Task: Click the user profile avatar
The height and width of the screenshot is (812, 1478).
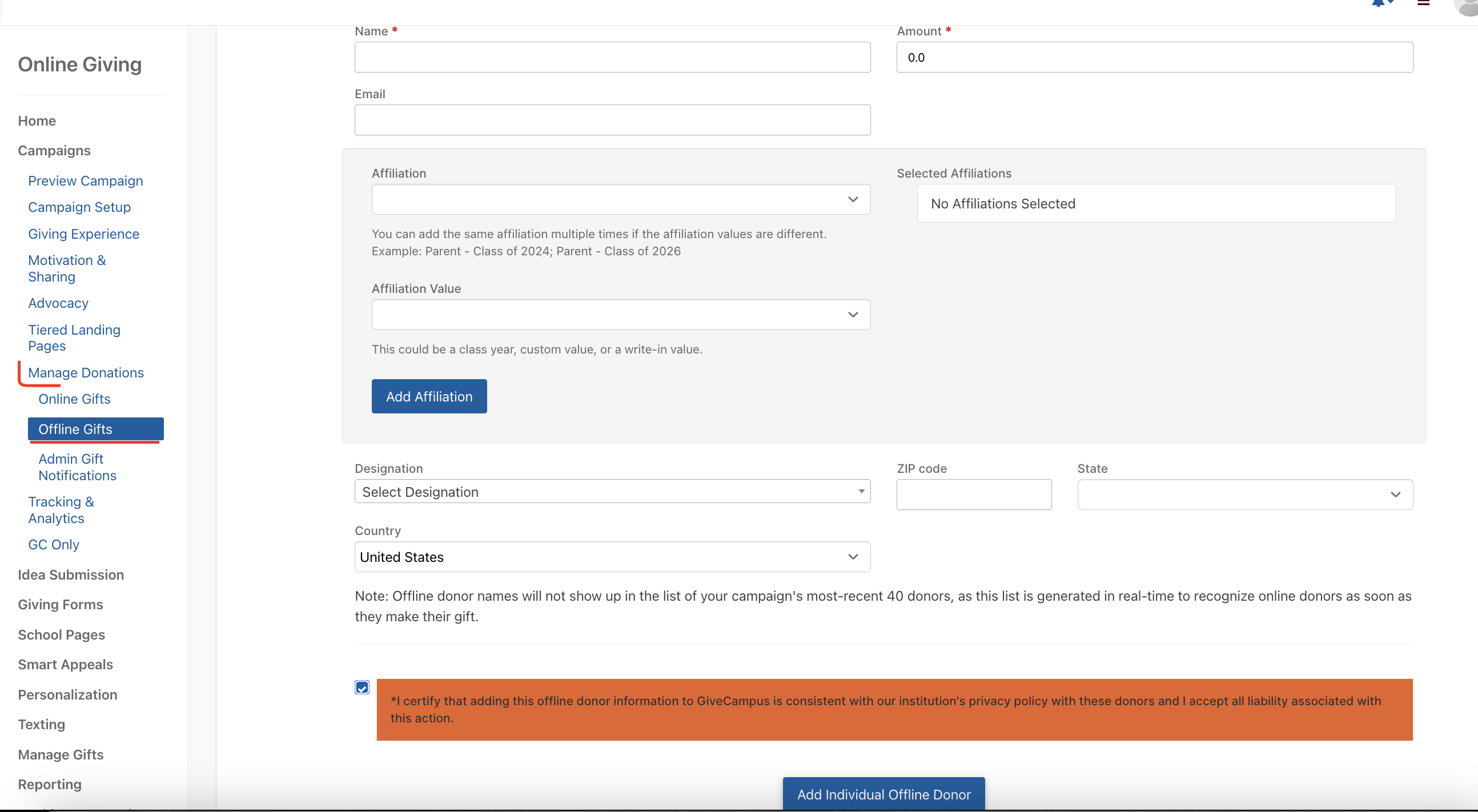Action: (1468, 6)
